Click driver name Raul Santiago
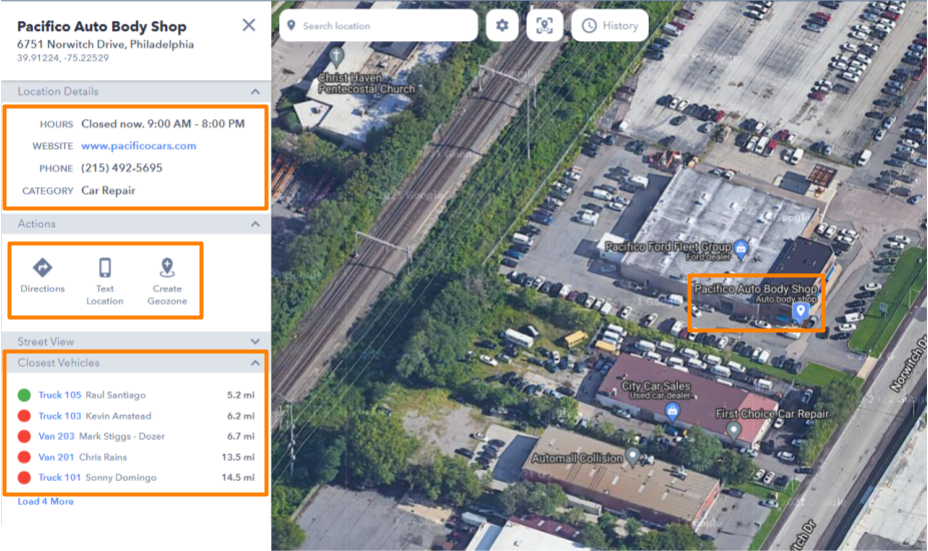This screenshot has height=551, width=928. [115, 395]
